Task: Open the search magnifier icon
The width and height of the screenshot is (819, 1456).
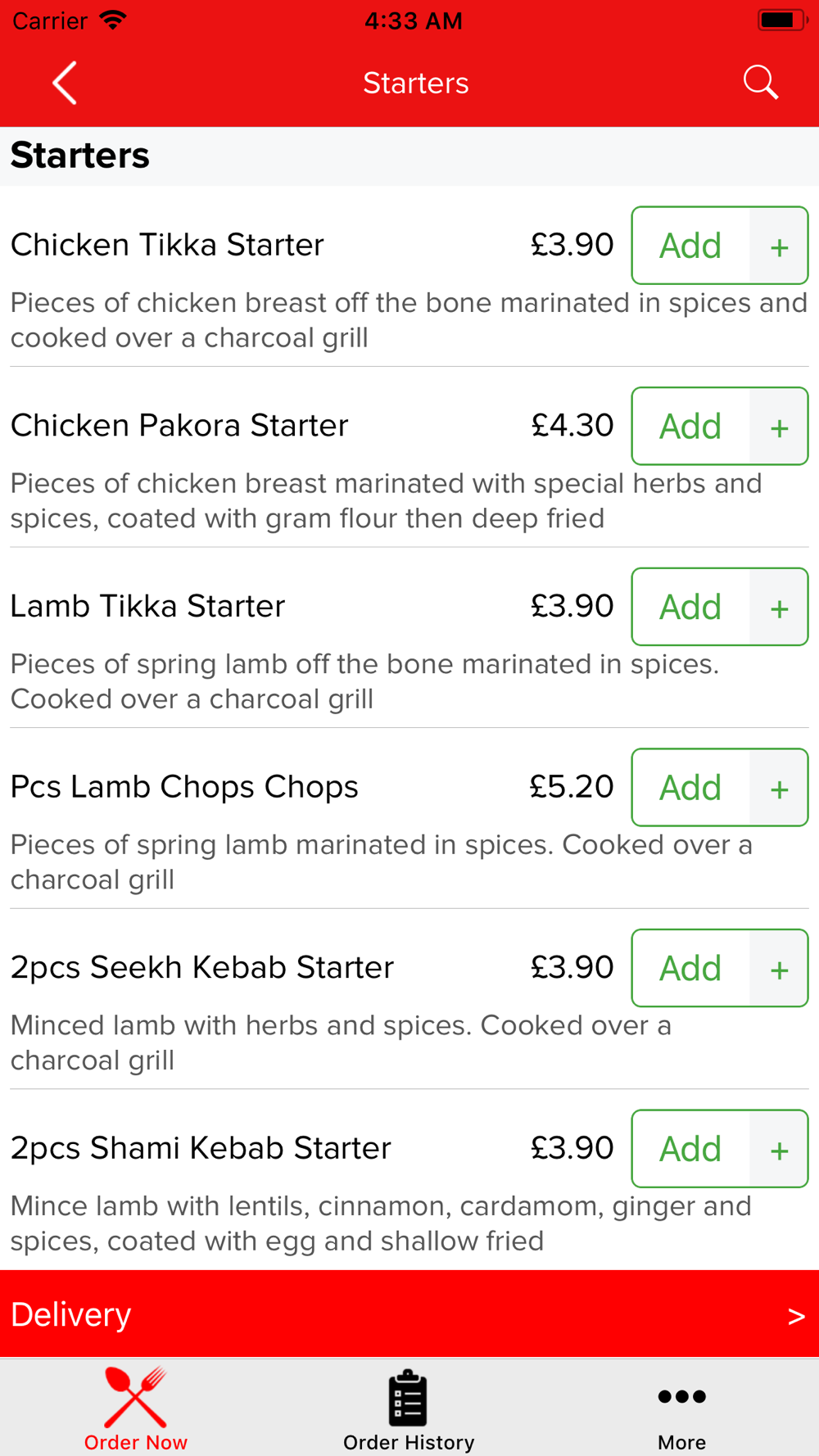Action: pyautogui.click(x=760, y=83)
